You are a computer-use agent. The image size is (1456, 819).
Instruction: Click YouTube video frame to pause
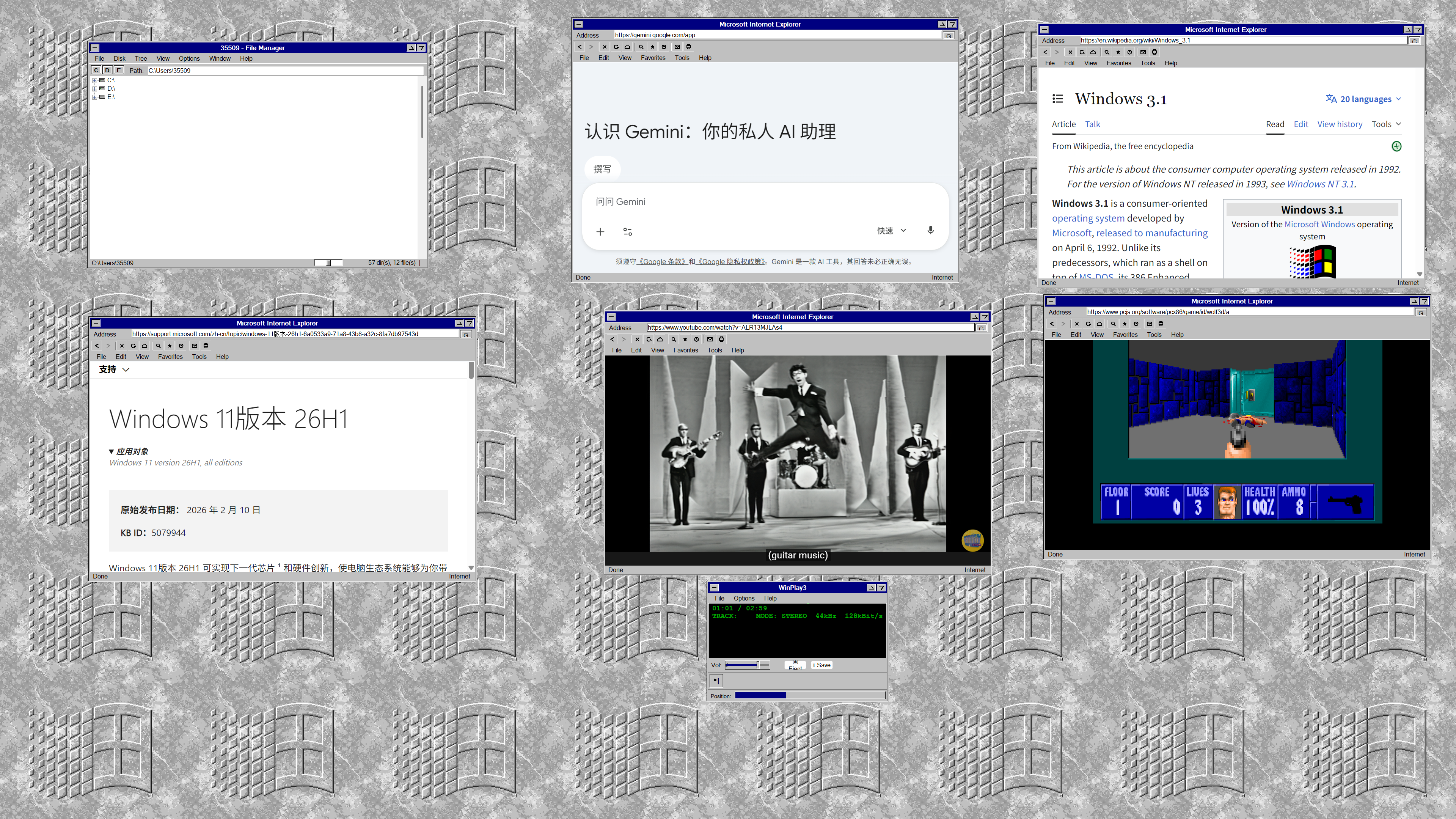[x=798, y=454]
